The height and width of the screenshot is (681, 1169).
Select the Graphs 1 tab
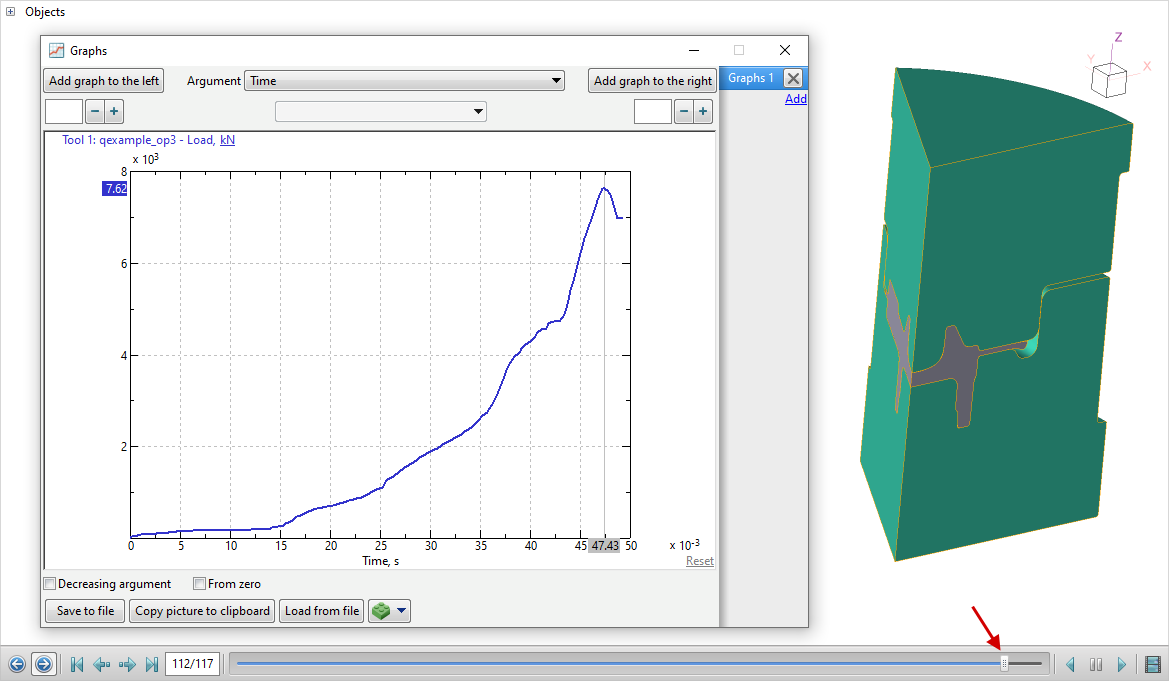tap(750, 78)
